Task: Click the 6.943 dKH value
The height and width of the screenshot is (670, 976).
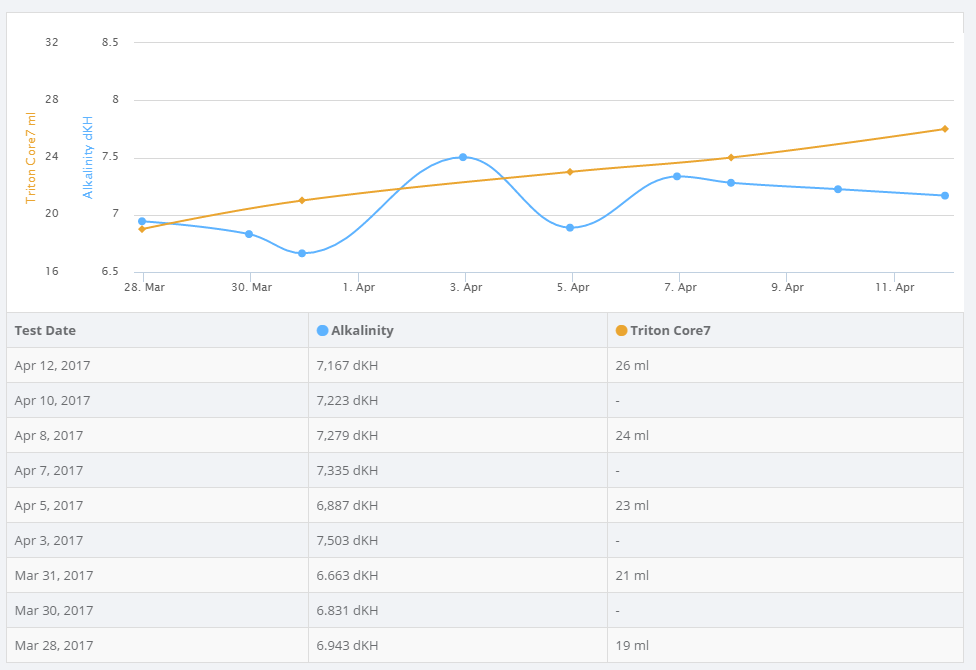Action: tap(347, 645)
